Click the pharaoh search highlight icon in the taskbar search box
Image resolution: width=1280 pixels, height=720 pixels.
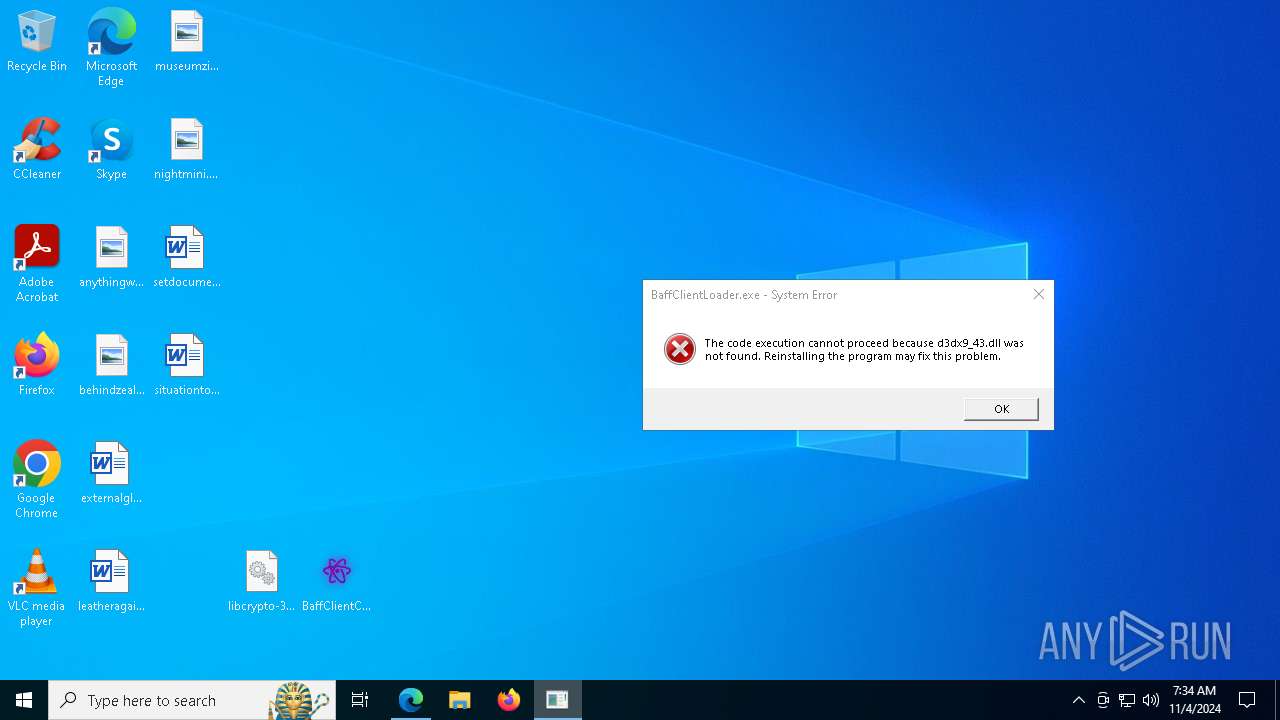[300, 700]
